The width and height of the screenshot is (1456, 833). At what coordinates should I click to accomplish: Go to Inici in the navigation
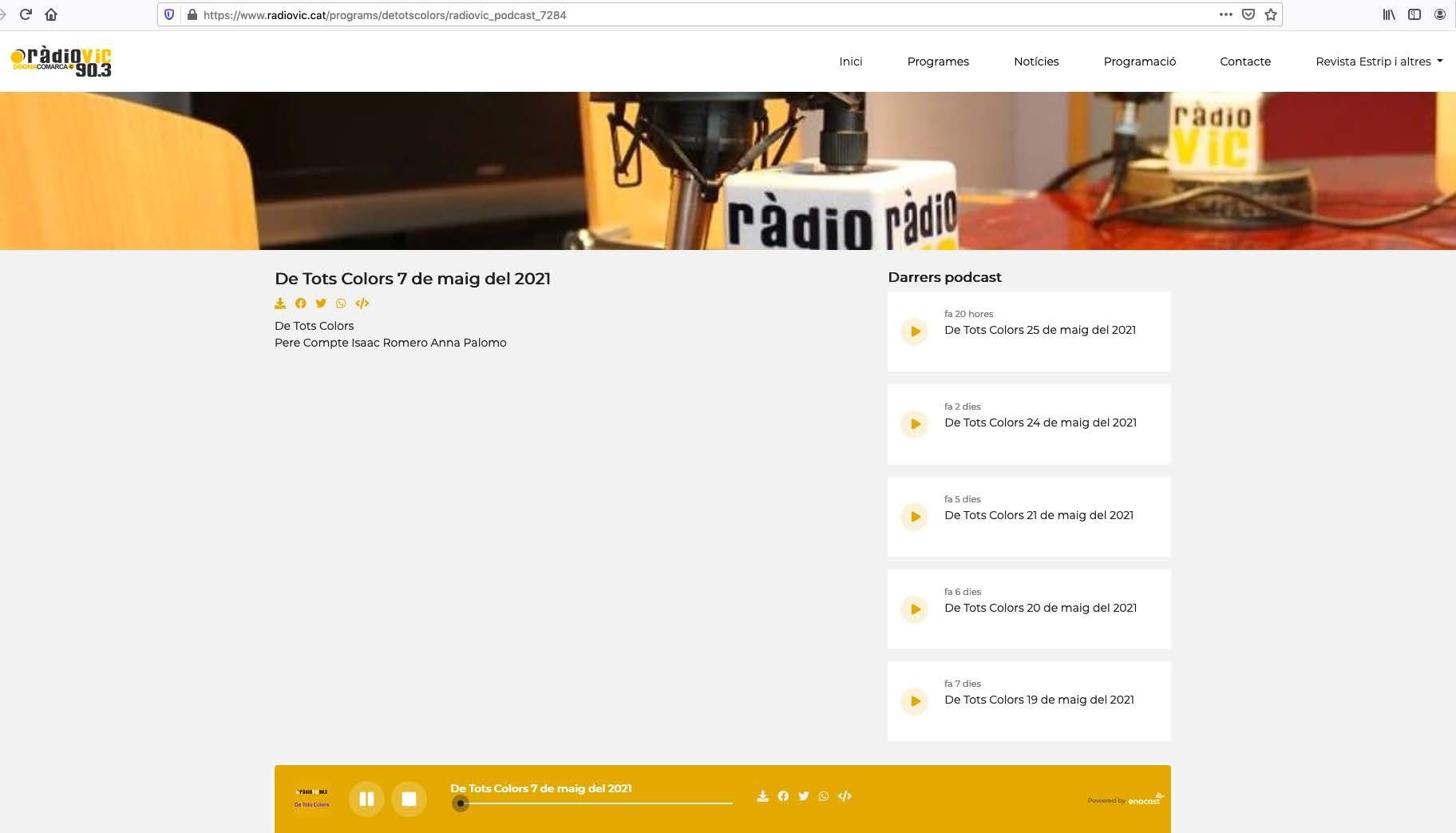(x=851, y=61)
